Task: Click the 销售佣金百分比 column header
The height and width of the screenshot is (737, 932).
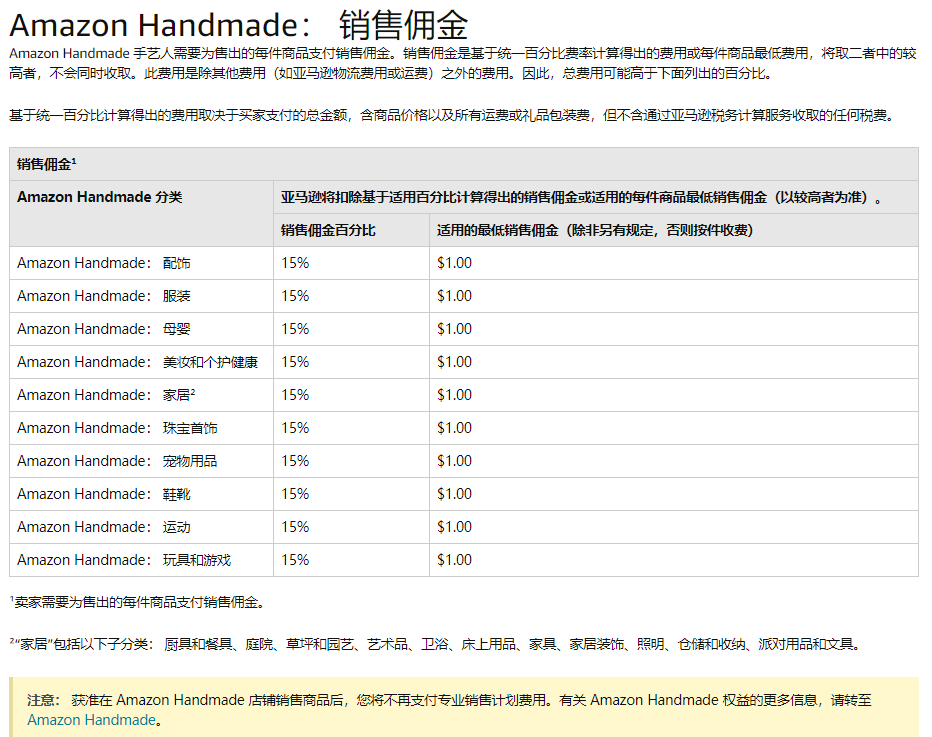Action: (329, 229)
